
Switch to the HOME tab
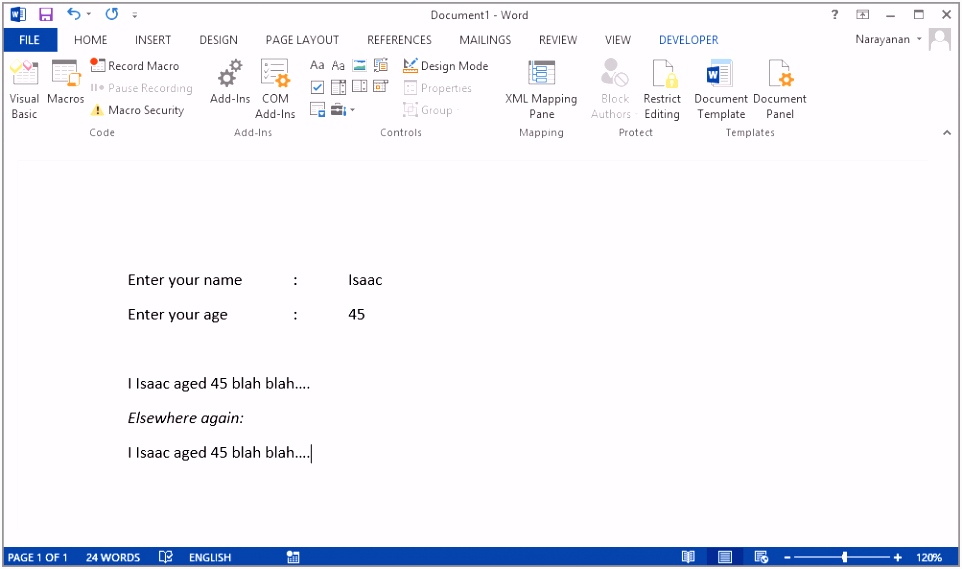90,40
